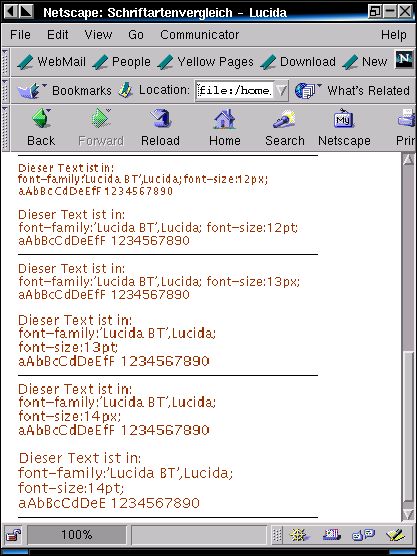Click the text 'font-size:14pt;'
The height and width of the screenshot is (556, 417).
coord(71,488)
